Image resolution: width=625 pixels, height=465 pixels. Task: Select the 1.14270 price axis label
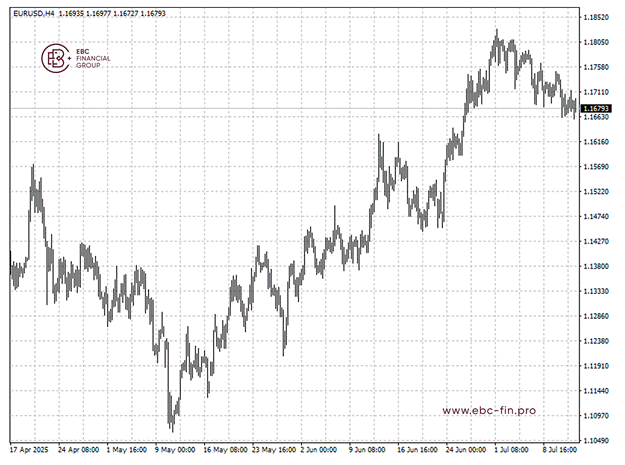[x=597, y=241]
